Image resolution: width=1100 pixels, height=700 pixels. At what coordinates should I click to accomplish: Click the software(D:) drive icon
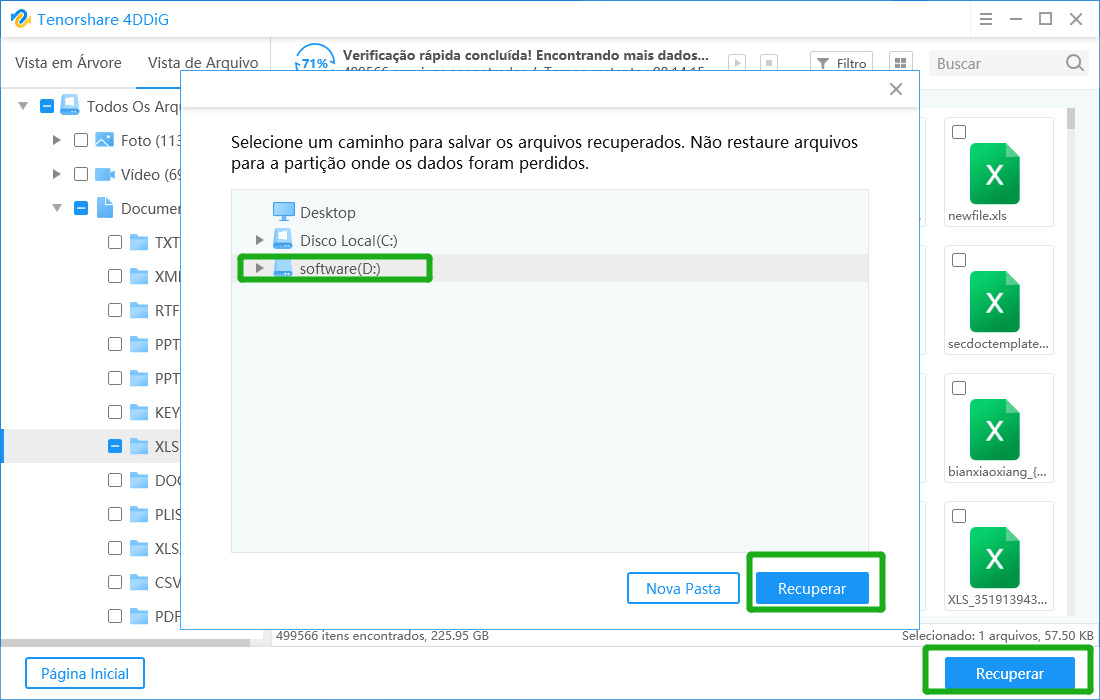(283, 268)
